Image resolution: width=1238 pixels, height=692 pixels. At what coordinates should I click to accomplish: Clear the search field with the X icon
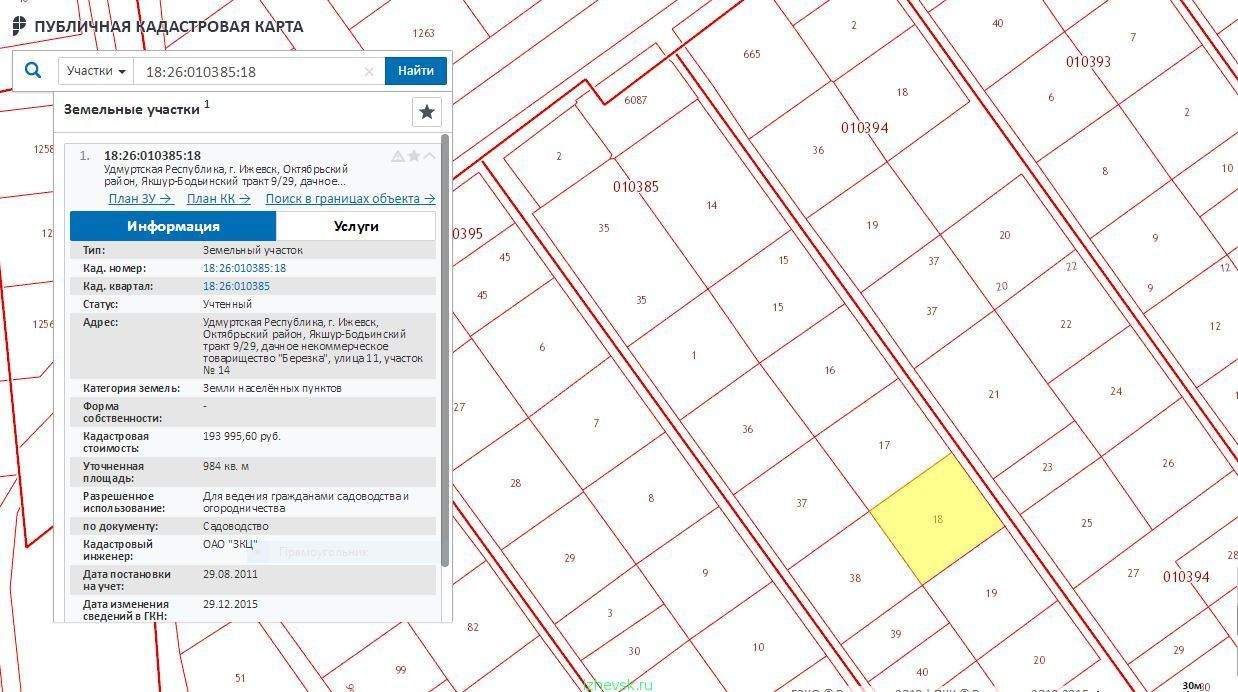369,72
